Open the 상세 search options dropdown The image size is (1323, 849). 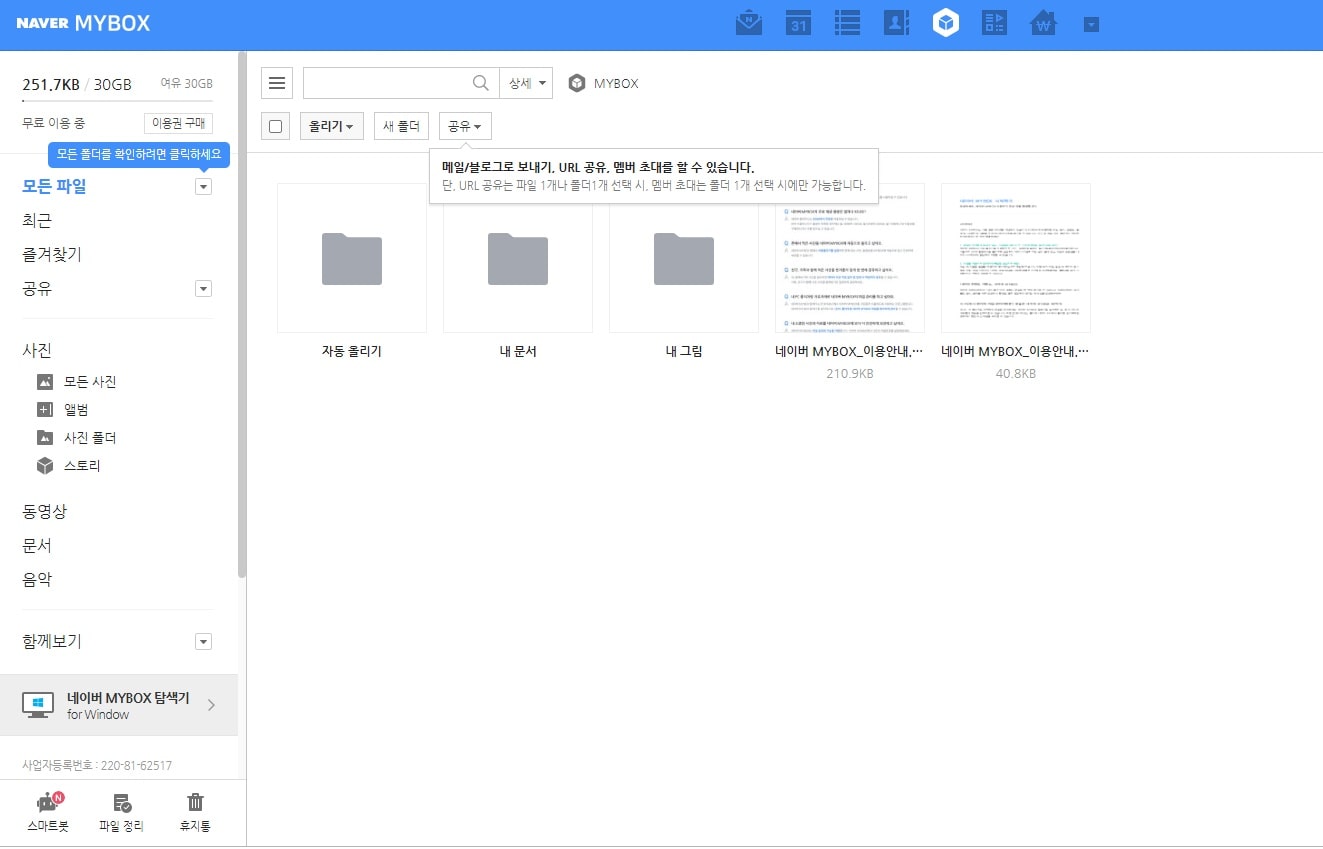[526, 83]
